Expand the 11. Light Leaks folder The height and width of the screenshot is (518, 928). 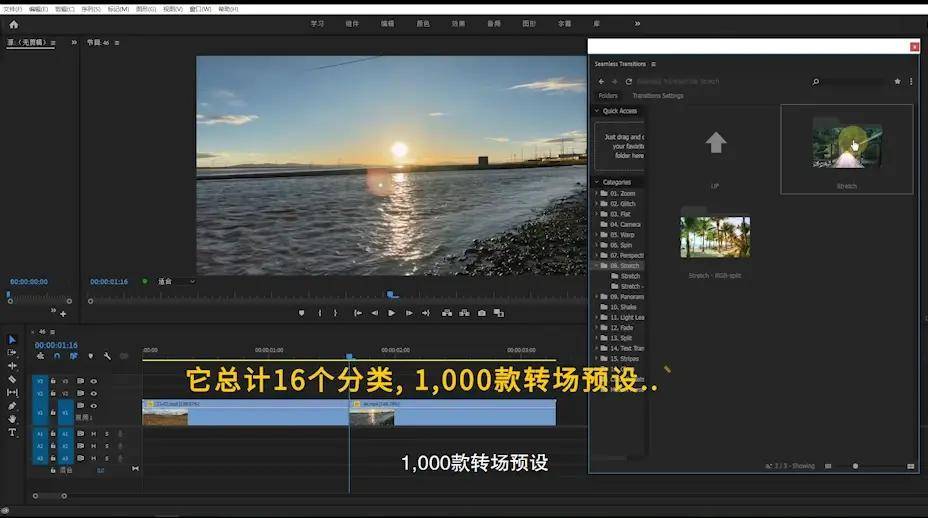click(x=597, y=317)
